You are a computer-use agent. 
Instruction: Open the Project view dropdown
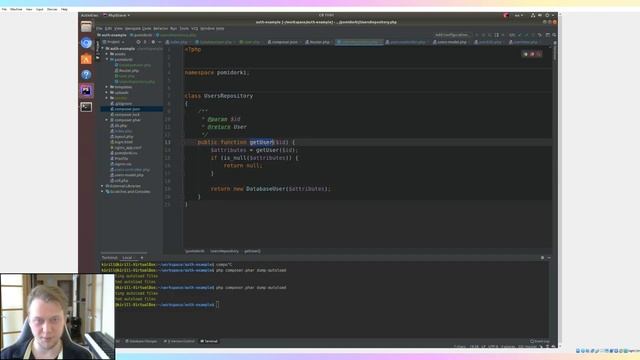[x=113, y=42]
